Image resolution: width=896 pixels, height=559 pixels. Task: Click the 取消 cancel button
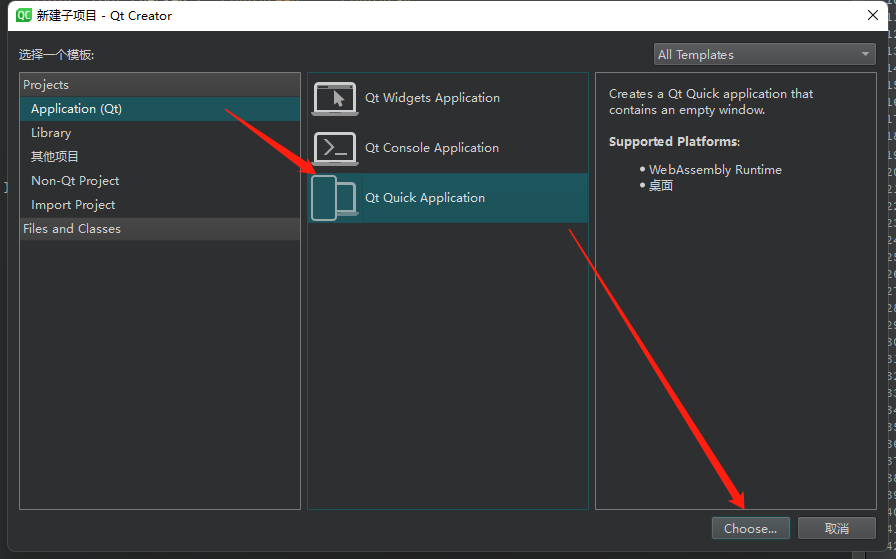[837, 528]
